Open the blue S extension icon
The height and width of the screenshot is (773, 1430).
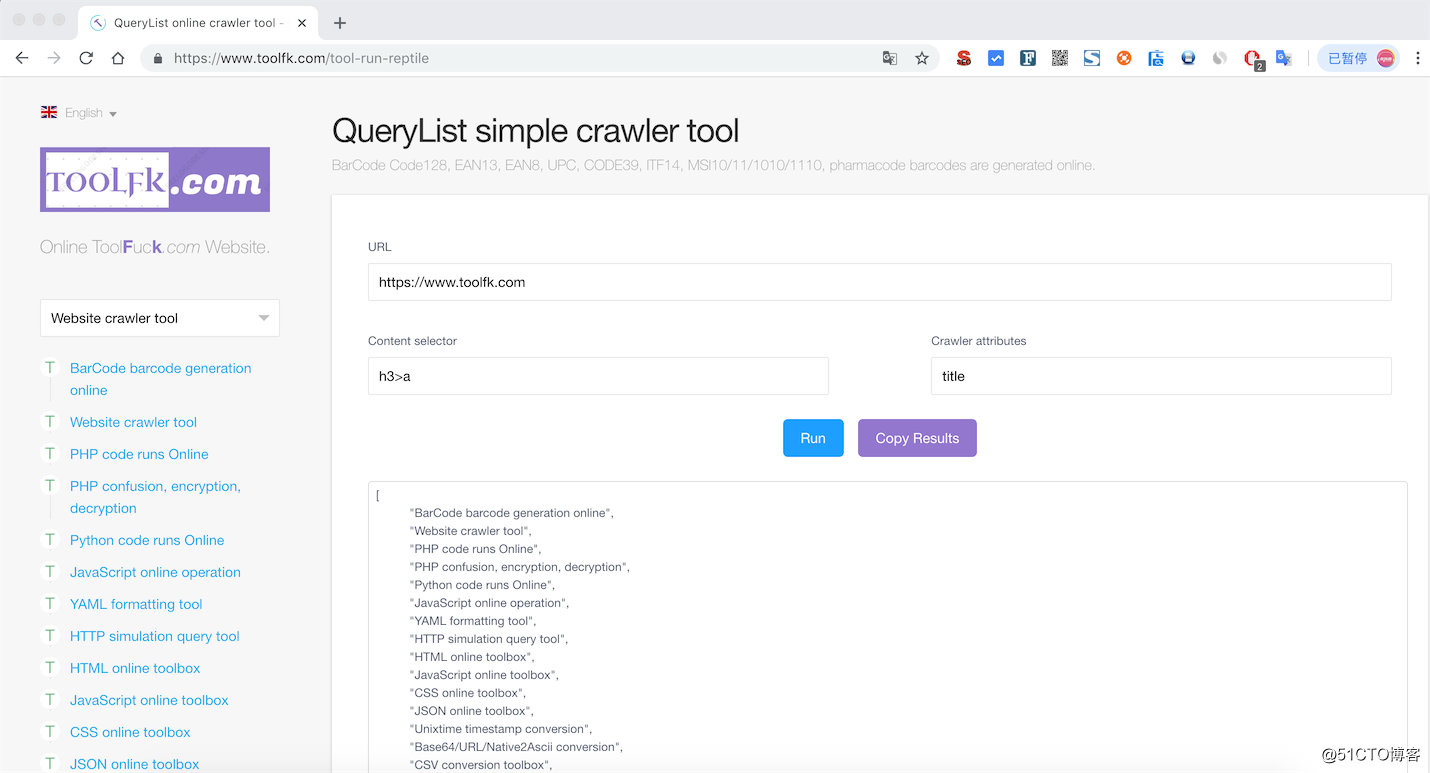pos(1092,58)
